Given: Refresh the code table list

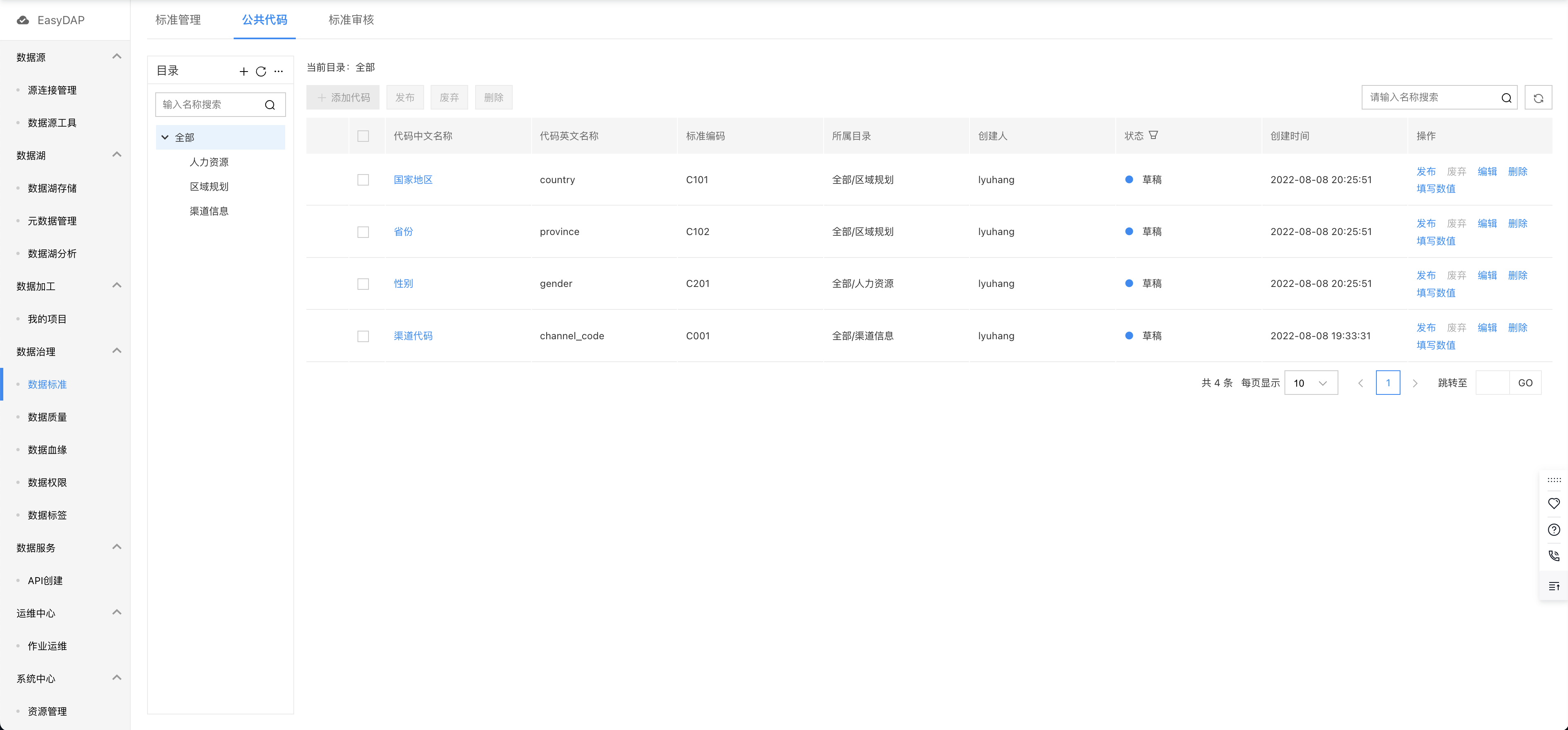Looking at the screenshot, I should click(x=1538, y=98).
